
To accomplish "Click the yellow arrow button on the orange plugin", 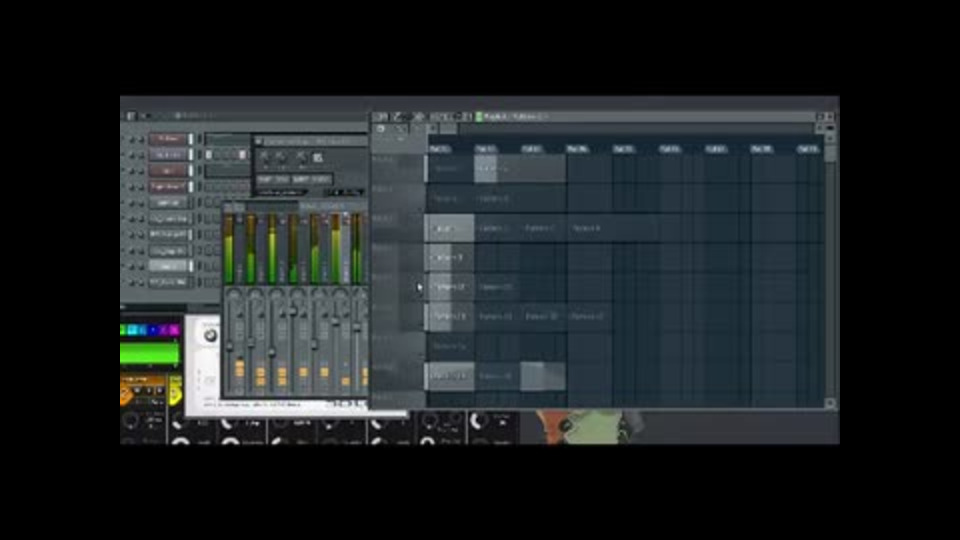I will pyautogui.click(x=175, y=394).
